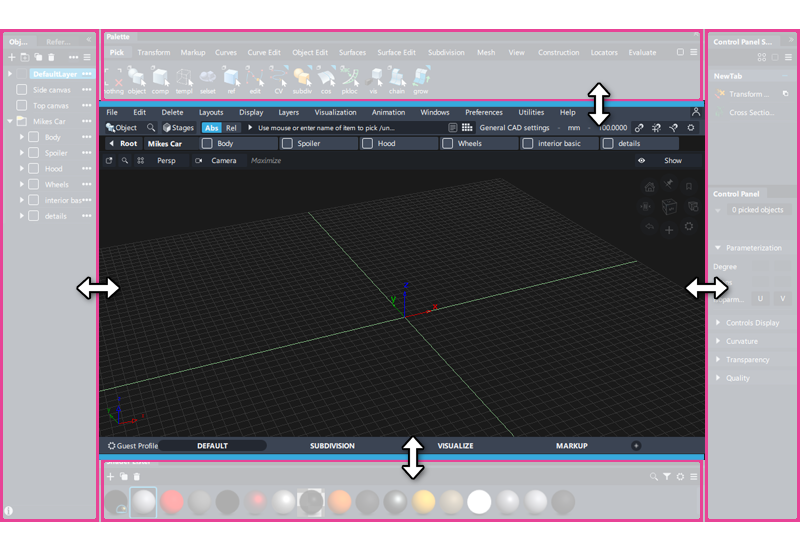The image size is (800, 550).
Task: Select the Pick object tool in Palette
Action: tap(136, 80)
